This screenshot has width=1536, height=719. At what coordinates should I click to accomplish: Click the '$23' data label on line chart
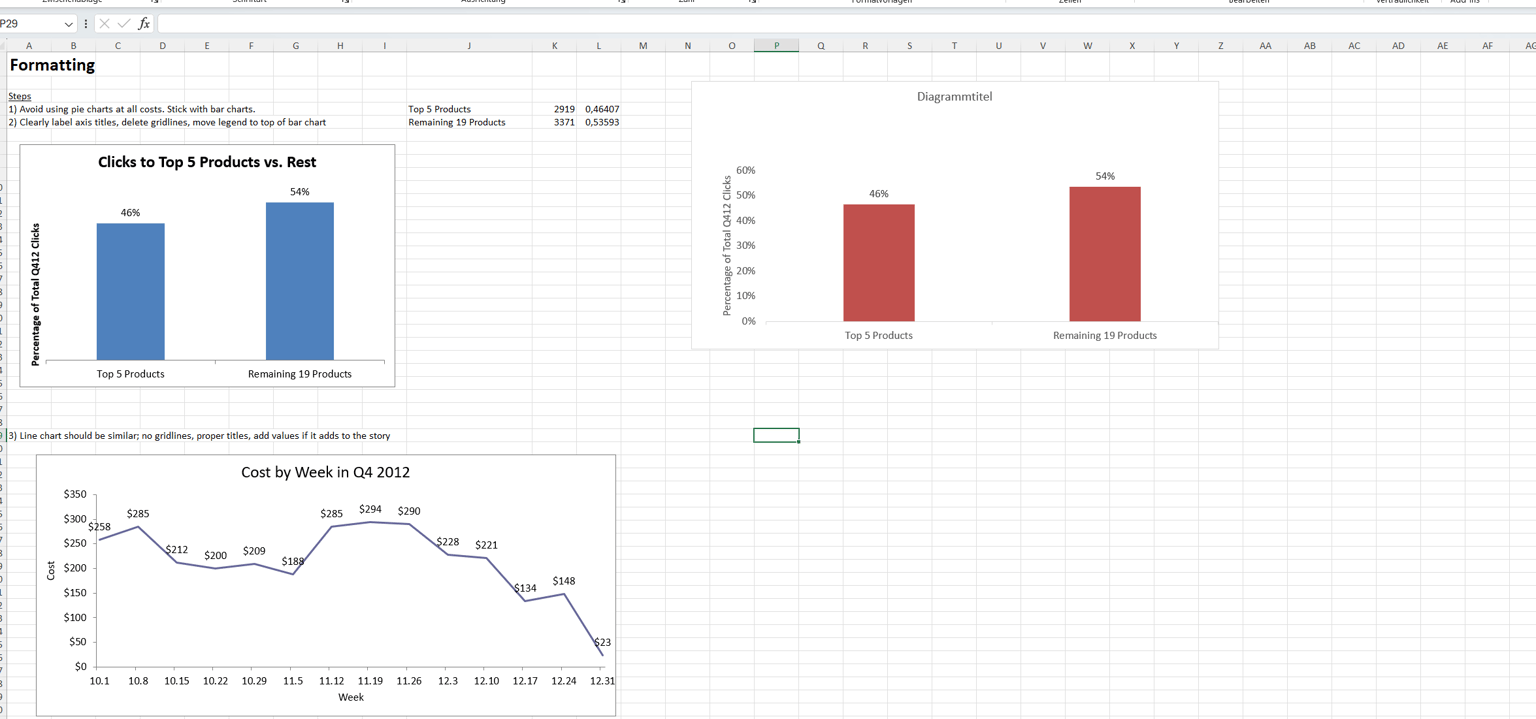(x=603, y=642)
